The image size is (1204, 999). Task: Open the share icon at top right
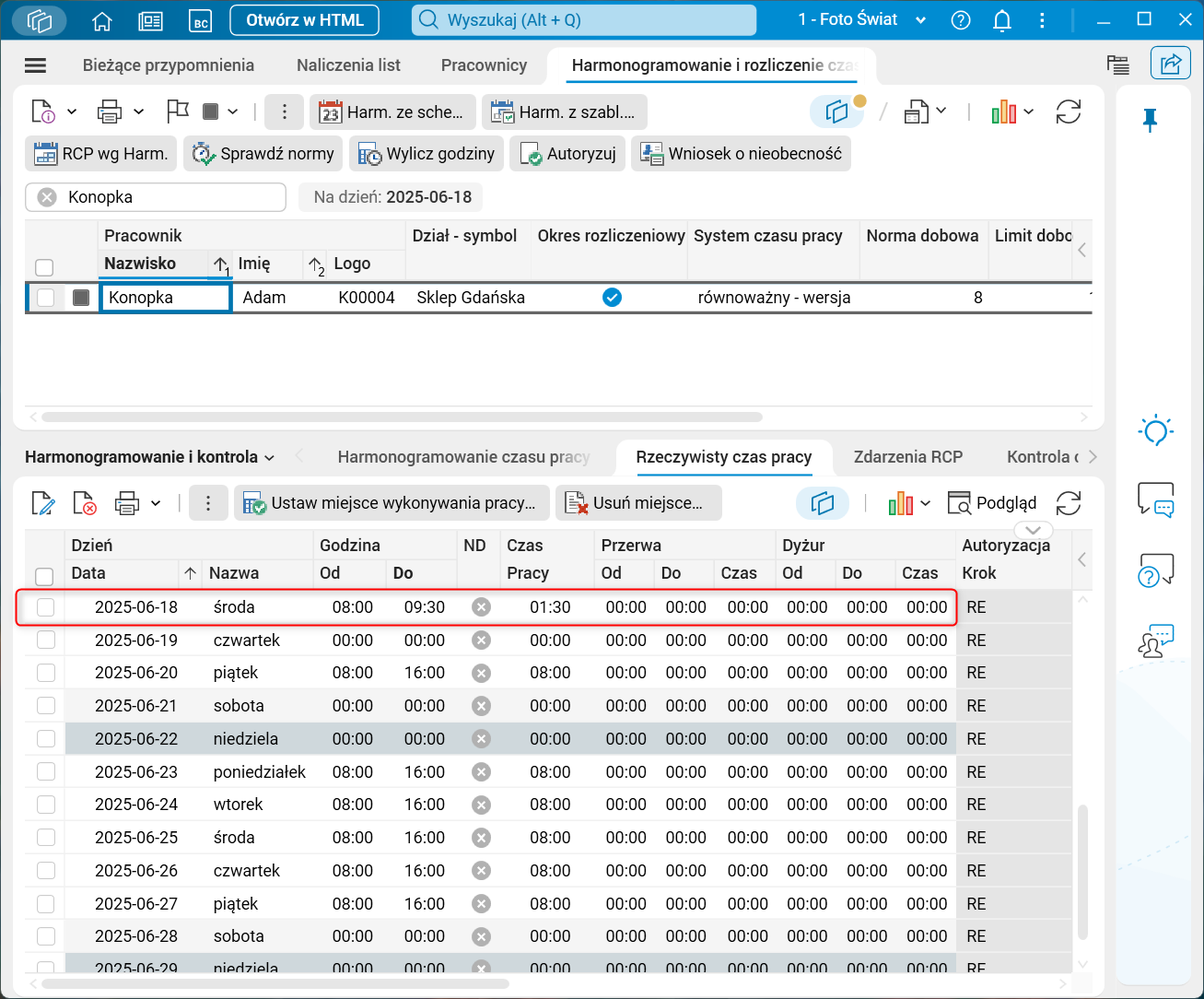tap(1170, 64)
